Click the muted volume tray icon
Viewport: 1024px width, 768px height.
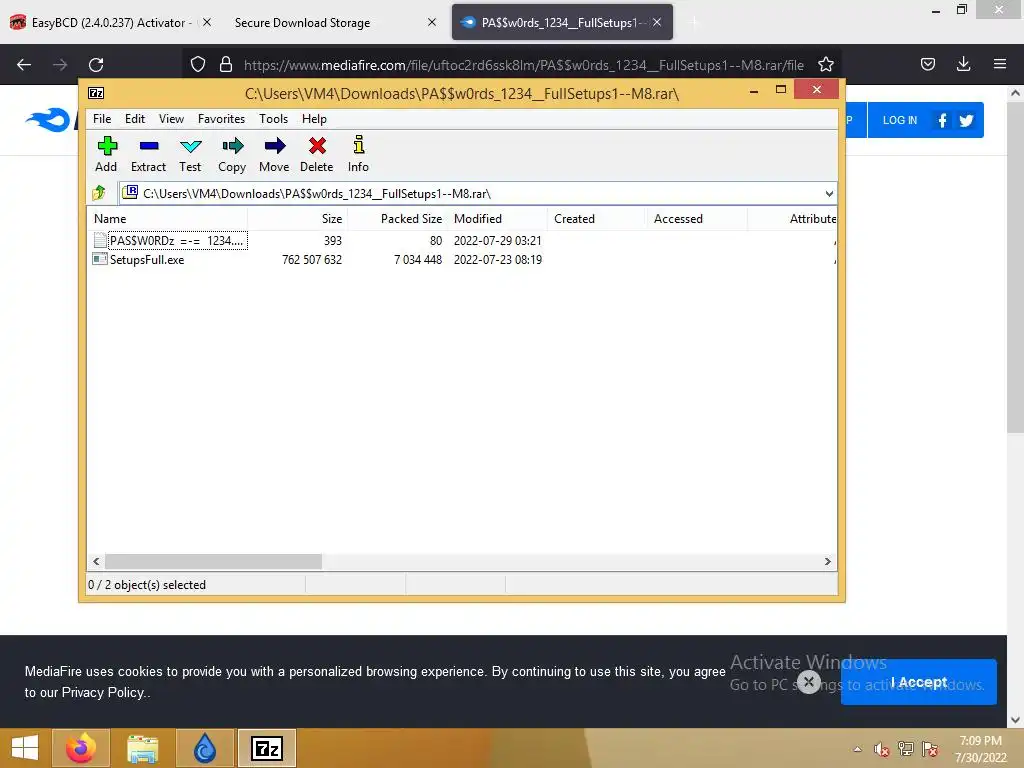(x=882, y=749)
